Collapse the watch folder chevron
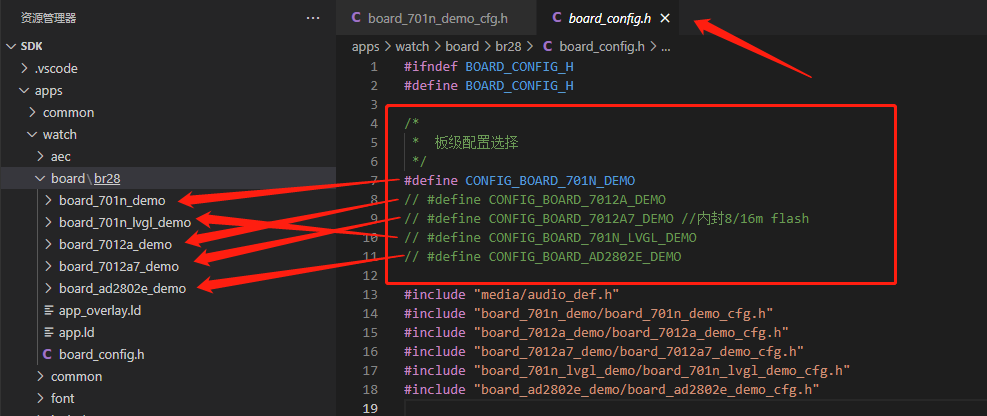The image size is (987, 416). [32, 135]
